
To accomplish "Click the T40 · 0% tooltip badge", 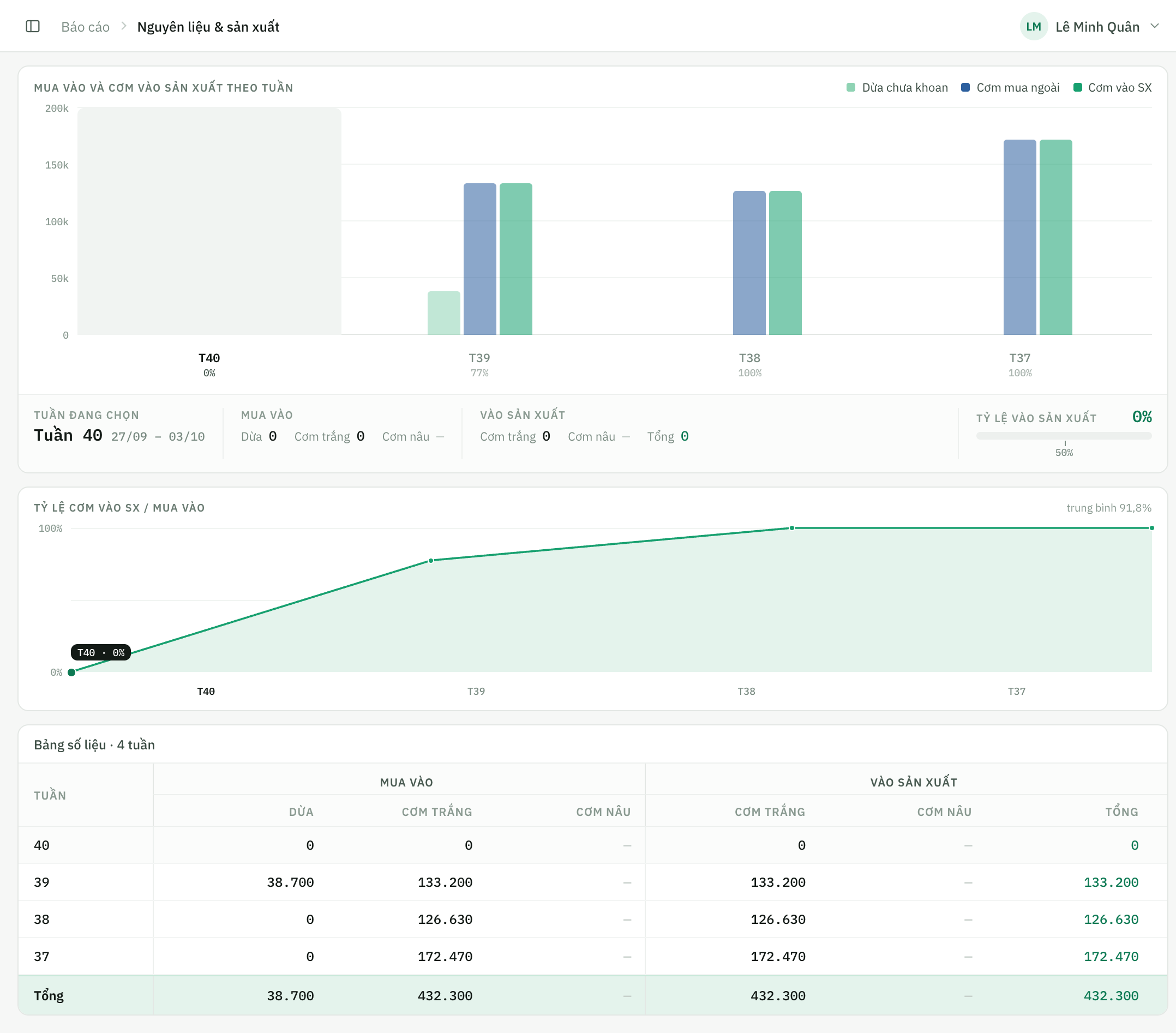I will pyautogui.click(x=101, y=652).
